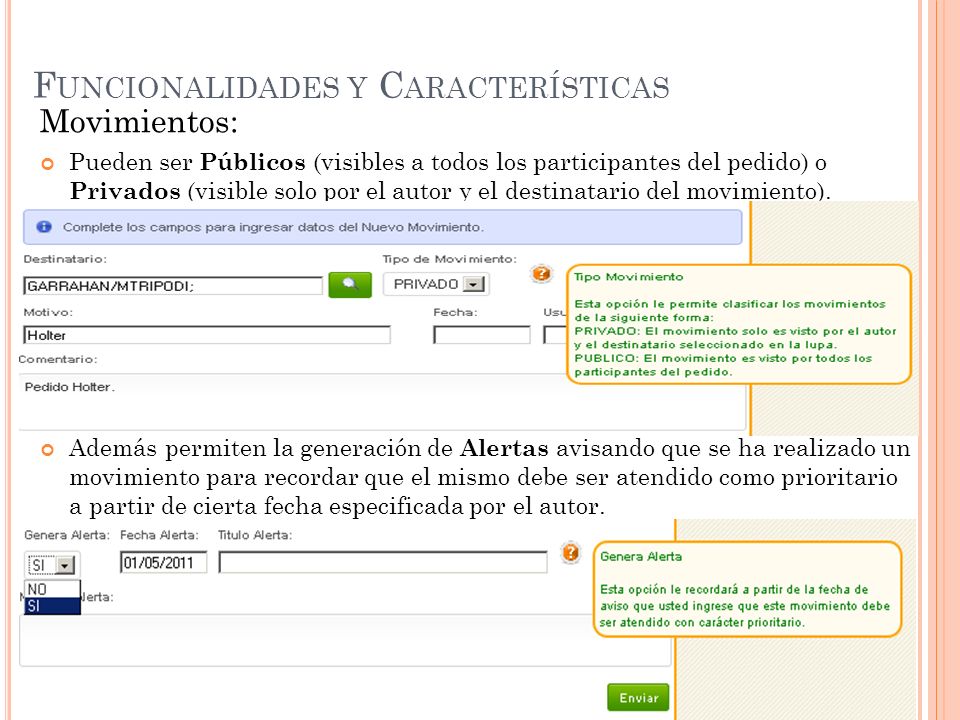Select SI in the Genera Alerta list
The height and width of the screenshot is (720, 960).
(x=52, y=606)
